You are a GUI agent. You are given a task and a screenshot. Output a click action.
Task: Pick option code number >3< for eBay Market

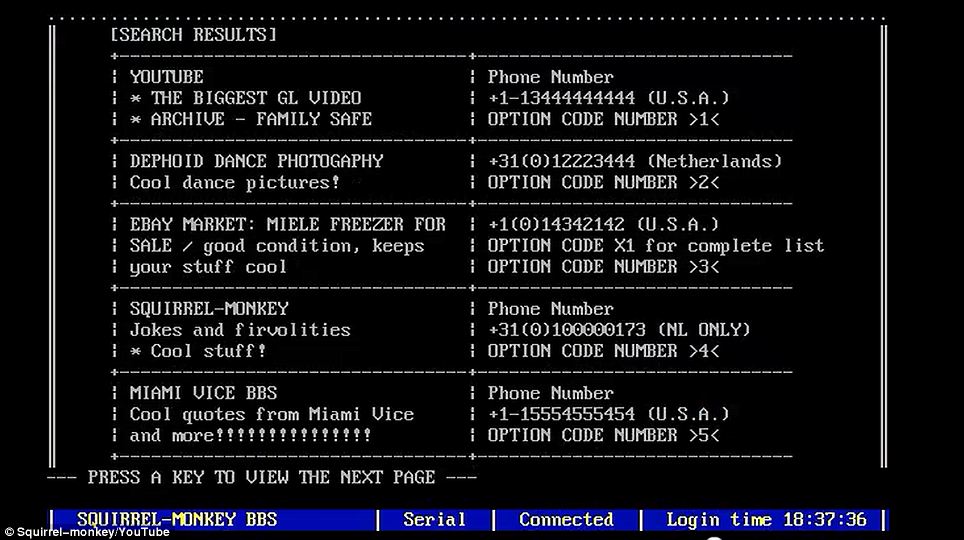click(603, 267)
